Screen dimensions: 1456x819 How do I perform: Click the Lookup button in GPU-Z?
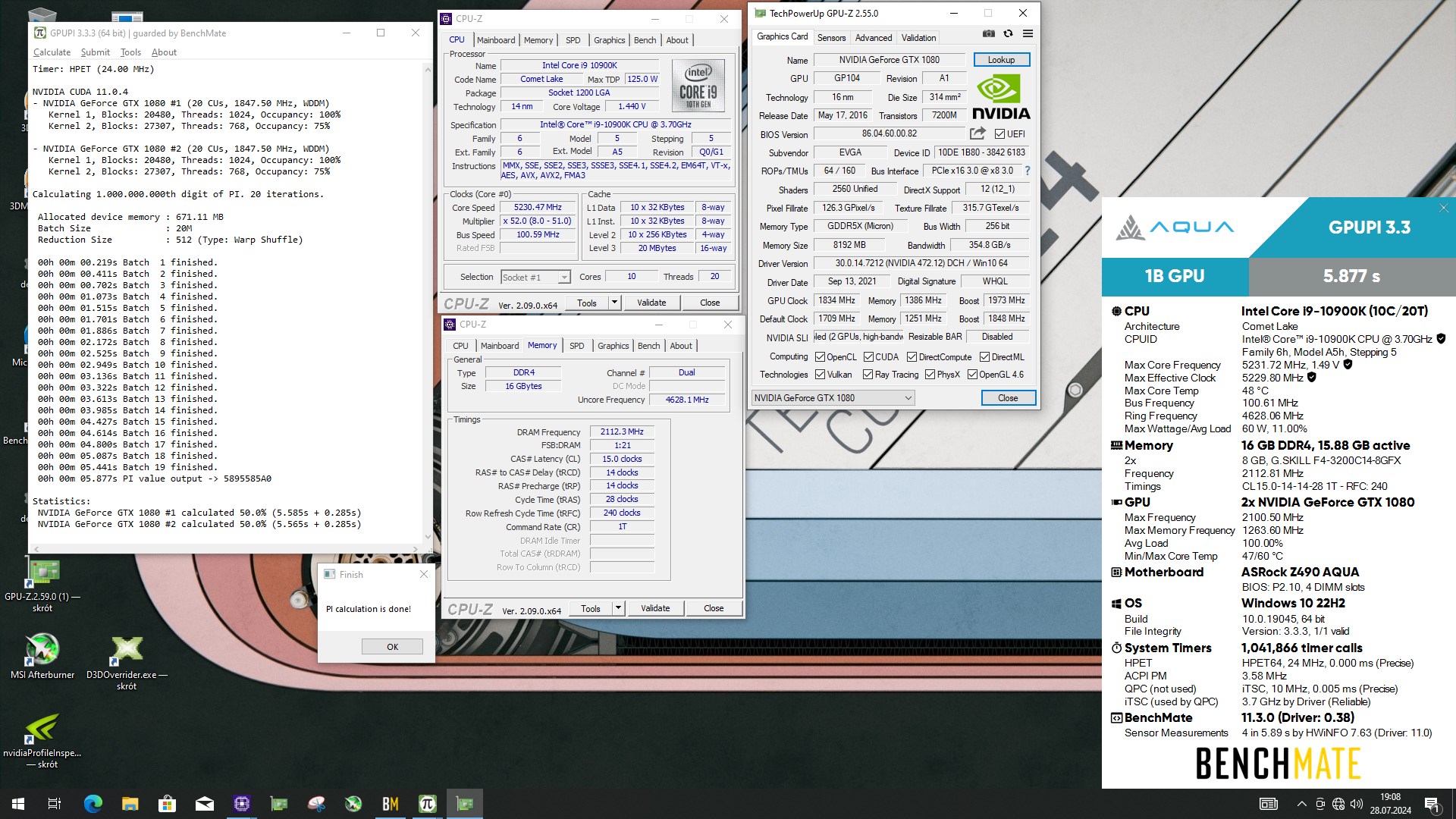tap(1001, 60)
